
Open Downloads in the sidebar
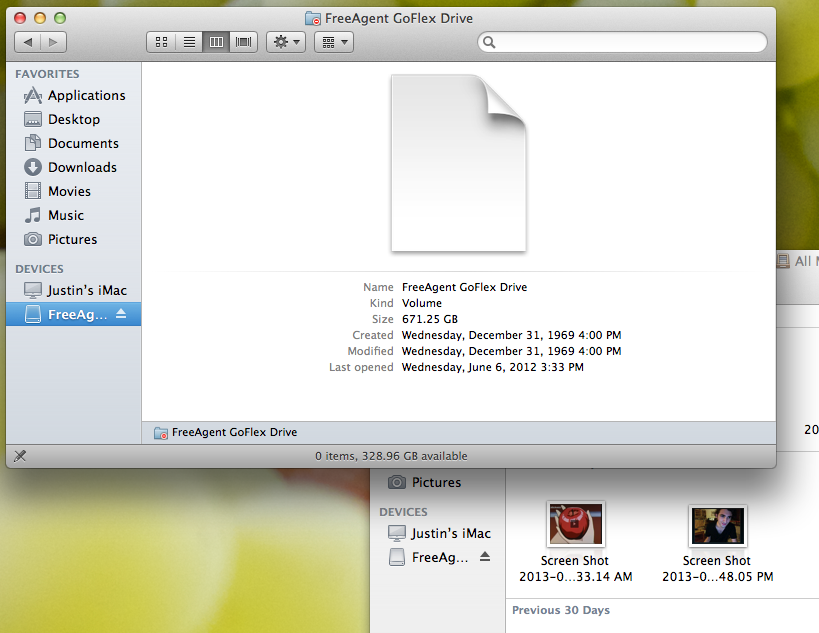pos(74,168)
